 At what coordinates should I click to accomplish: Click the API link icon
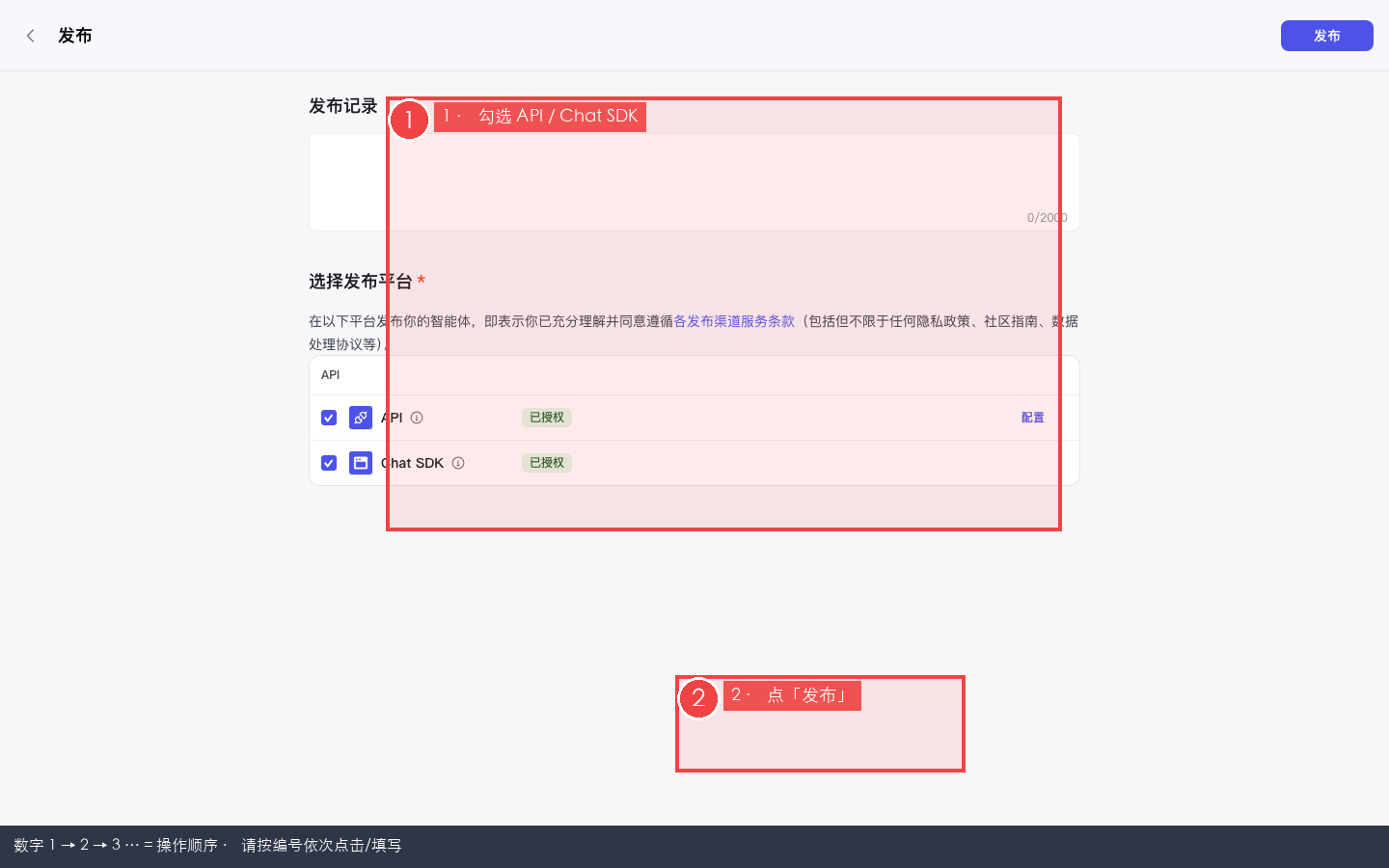tap(361, 418)
